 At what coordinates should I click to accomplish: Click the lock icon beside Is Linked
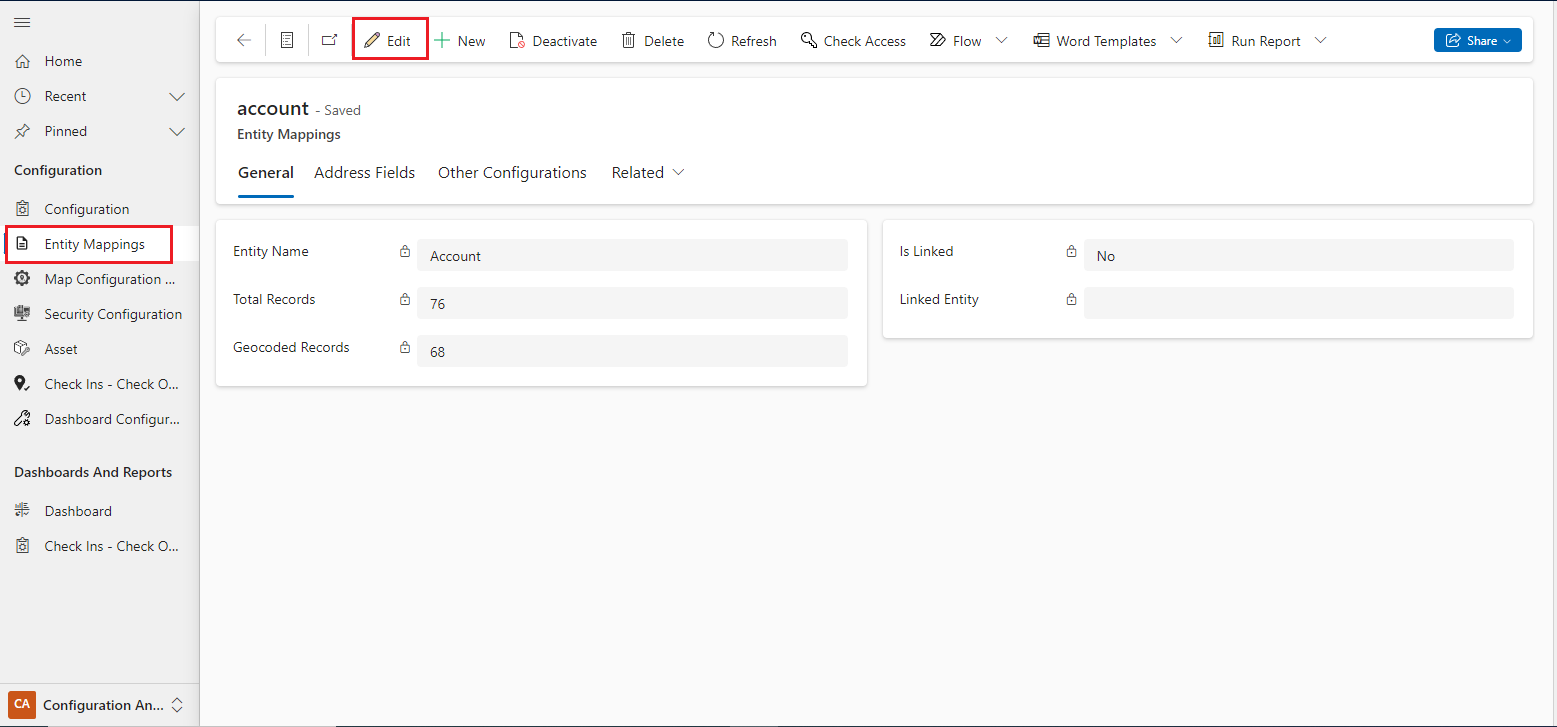[x=1071, y=252]
